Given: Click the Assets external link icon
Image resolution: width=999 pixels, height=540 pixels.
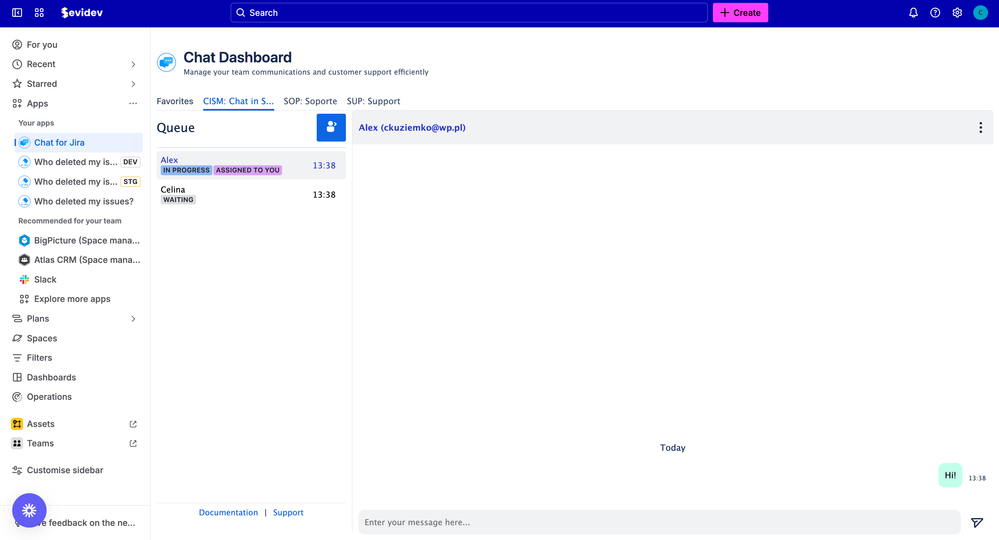Looking at the screenshot, I should (x=133, y=424).
